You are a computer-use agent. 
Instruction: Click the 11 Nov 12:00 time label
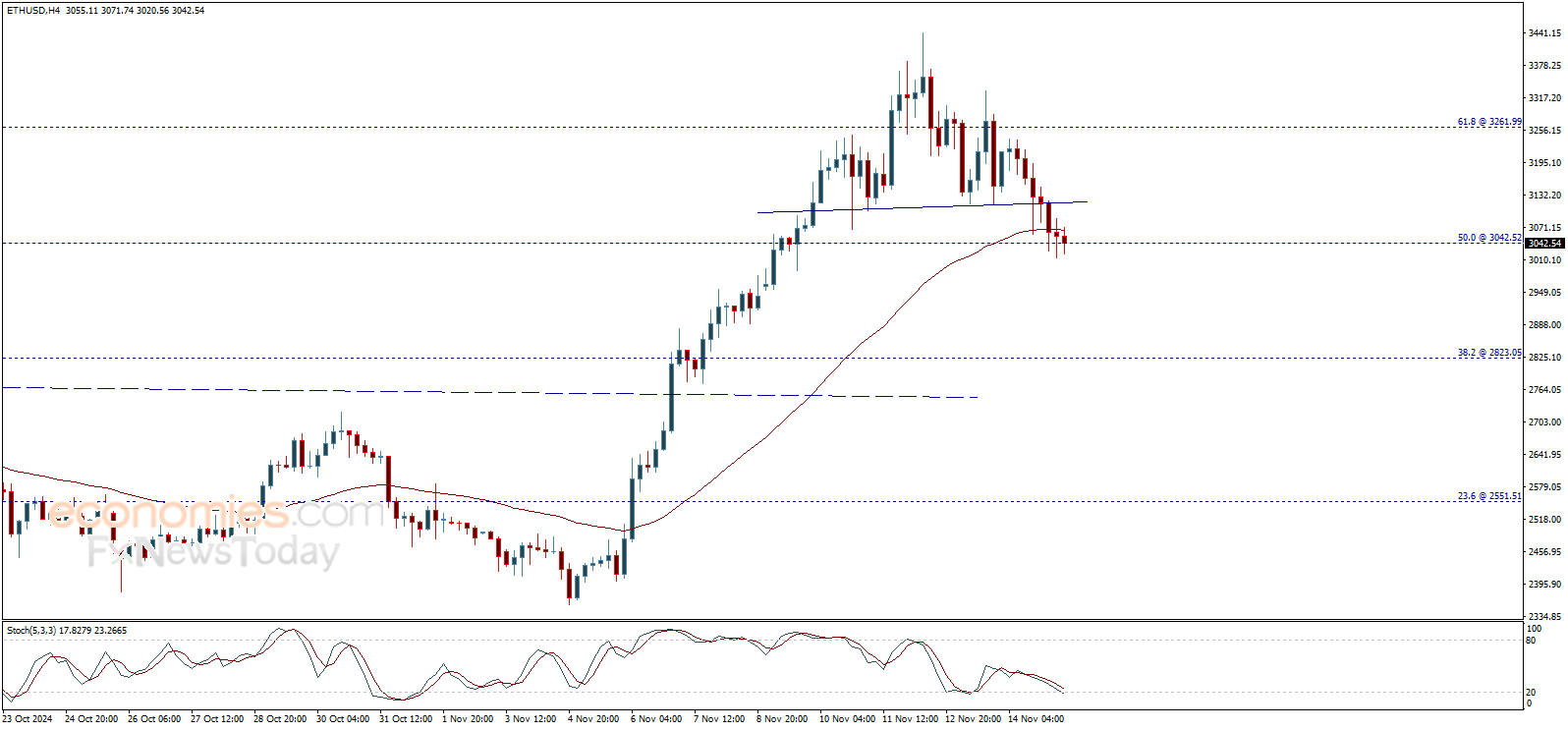click(x=910, y=719)
